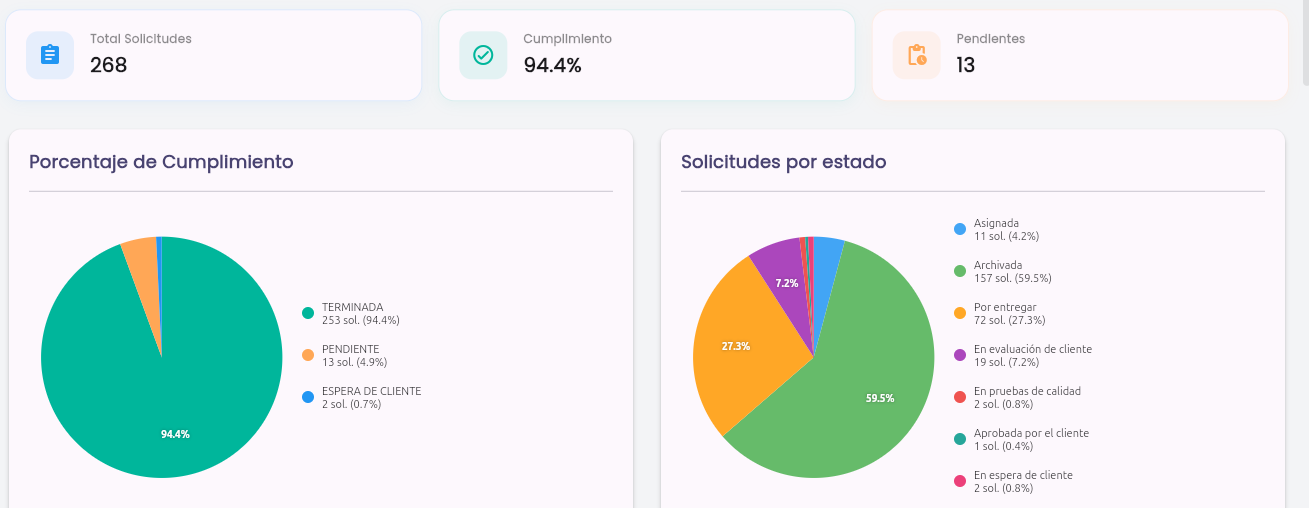Click the blue clipboard Total Solicitudes icon
This screenshot has width=1309, height=508.
coord(50,55)
